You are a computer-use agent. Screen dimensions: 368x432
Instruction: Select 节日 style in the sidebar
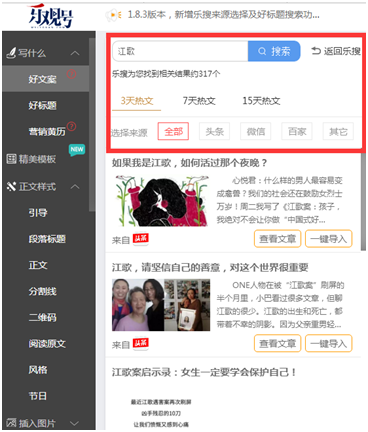[x=38, y=396]
